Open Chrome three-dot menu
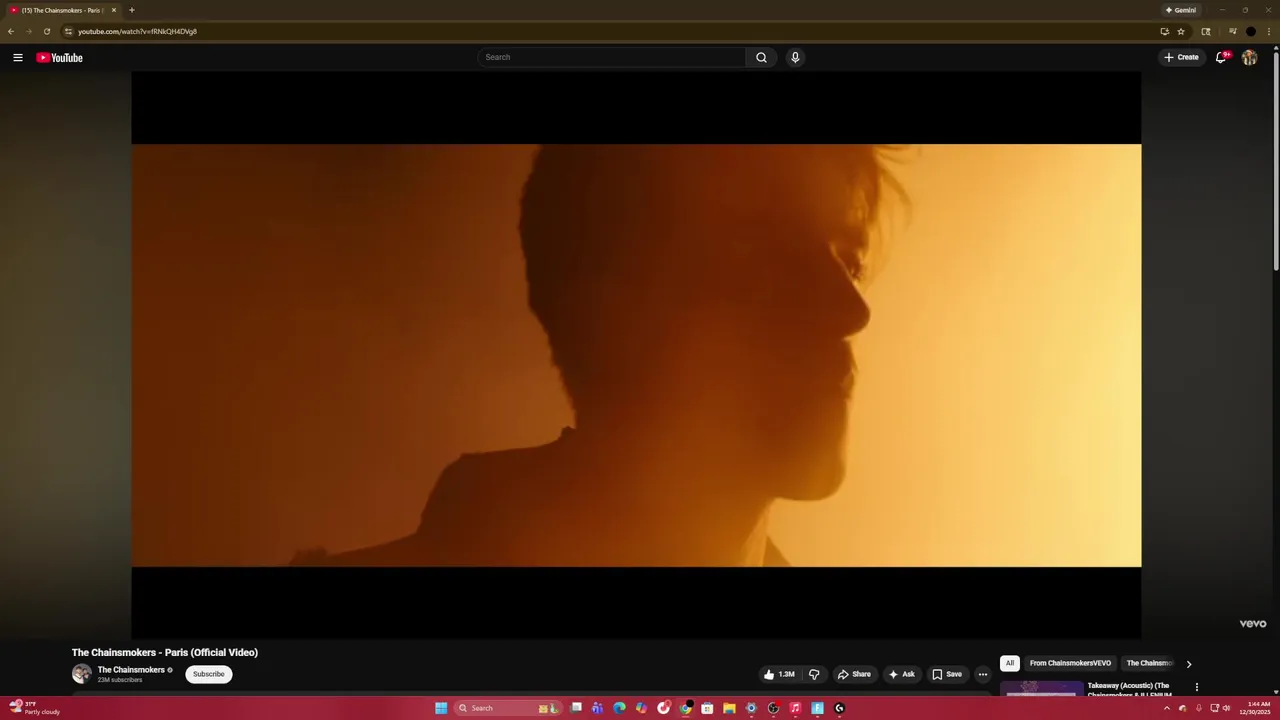Screen dimensions: 1280x720 [1269, 31]
